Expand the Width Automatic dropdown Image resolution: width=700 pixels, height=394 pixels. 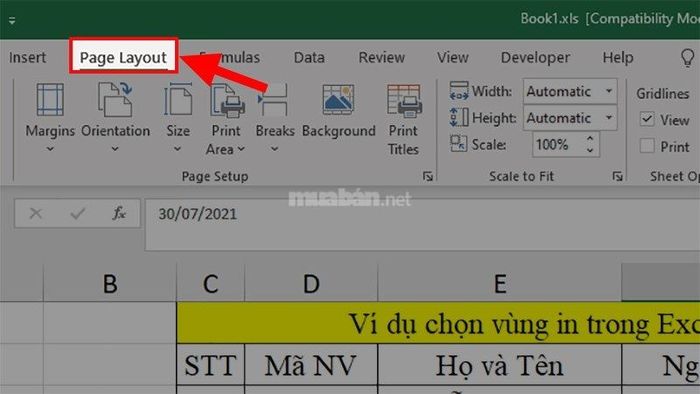609,91
